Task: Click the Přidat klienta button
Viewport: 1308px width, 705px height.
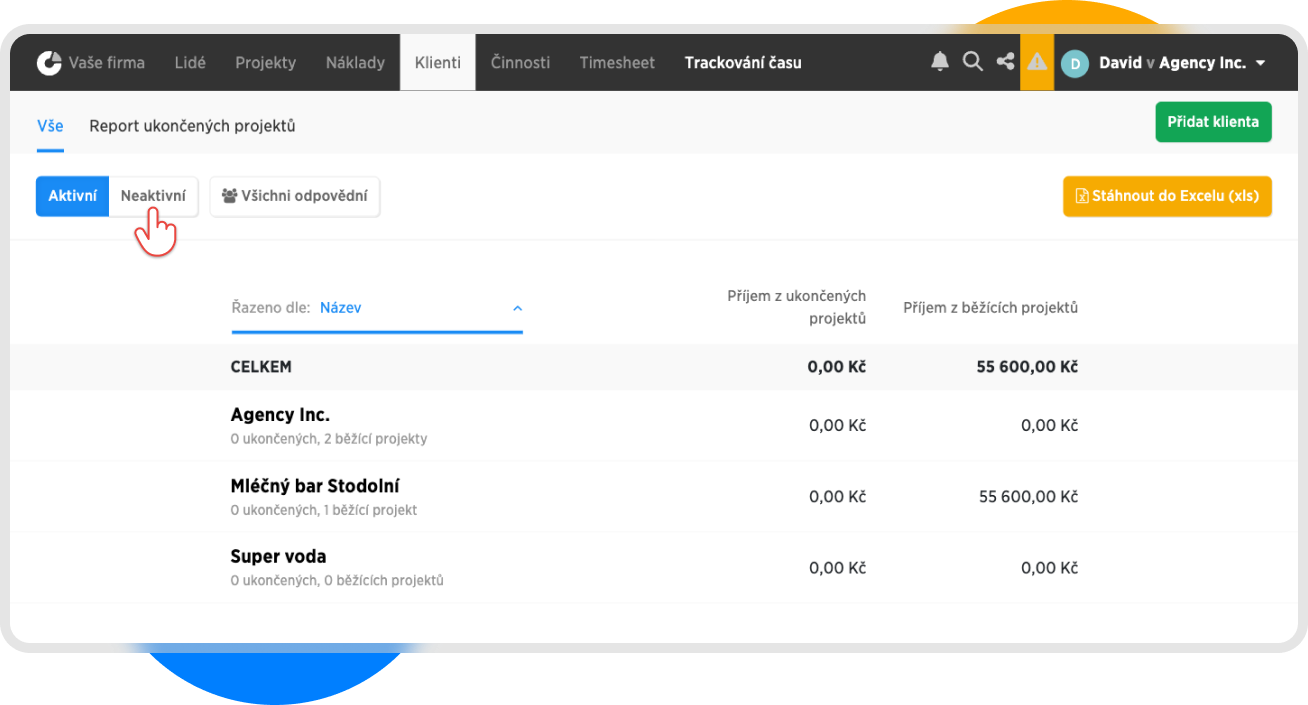Action: [1213, 122]
